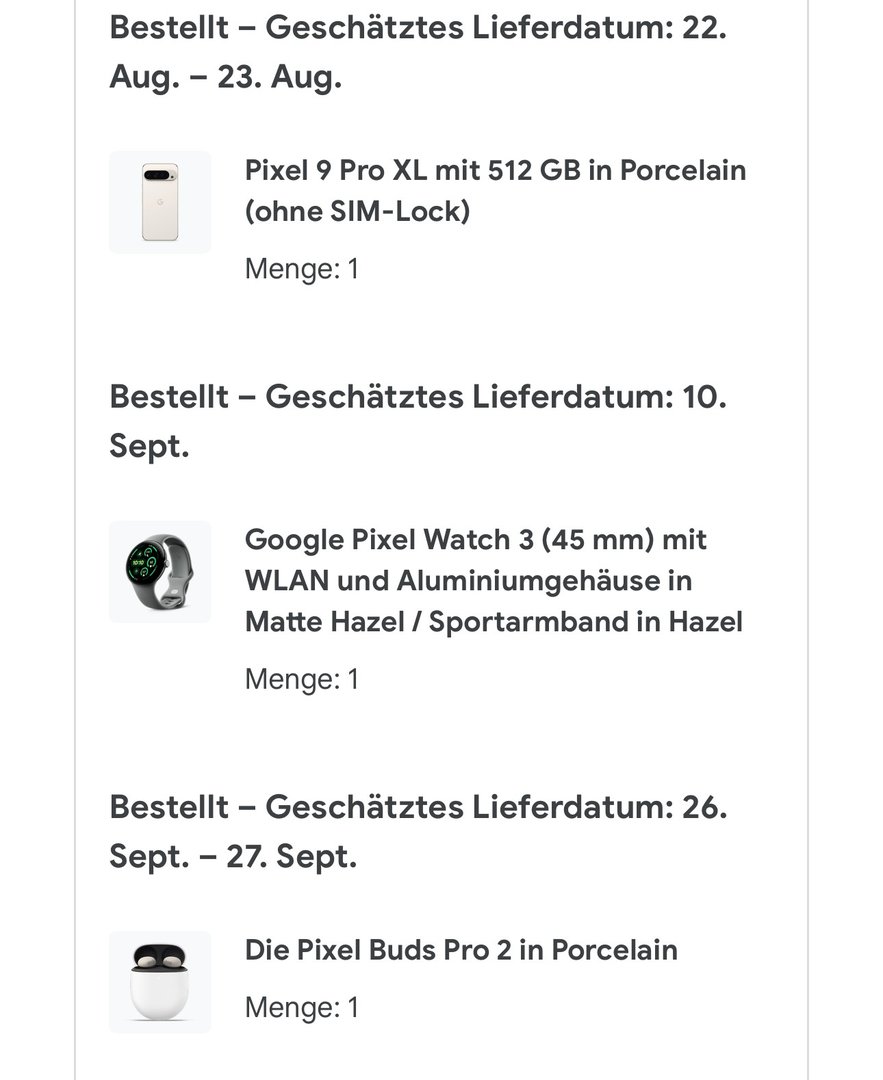Click the "Aug. – 23. Aug." date line
Viewport: 883px width, 1080px height.
pyautogui.click(x=225, y=78)
